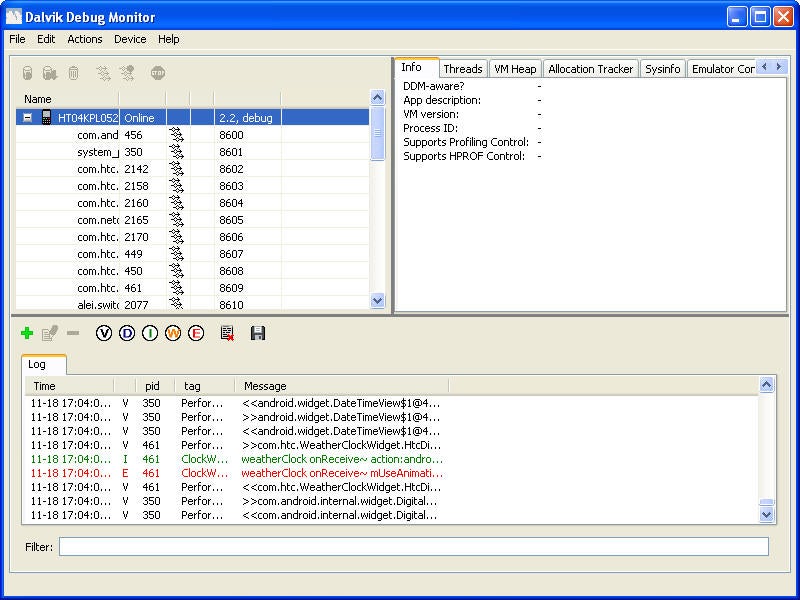This screenshot has height=600, width=800.
Task: Click debug icon in row with port 8606
Action: 177,237
